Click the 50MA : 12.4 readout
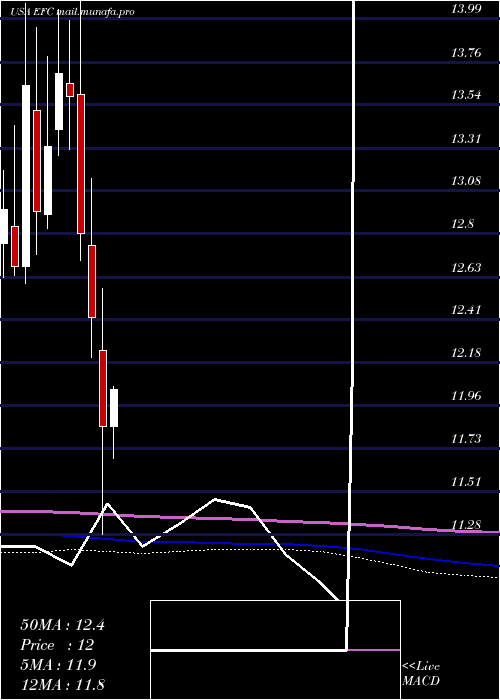The image size is (500, 700). [x=62, y=625]
